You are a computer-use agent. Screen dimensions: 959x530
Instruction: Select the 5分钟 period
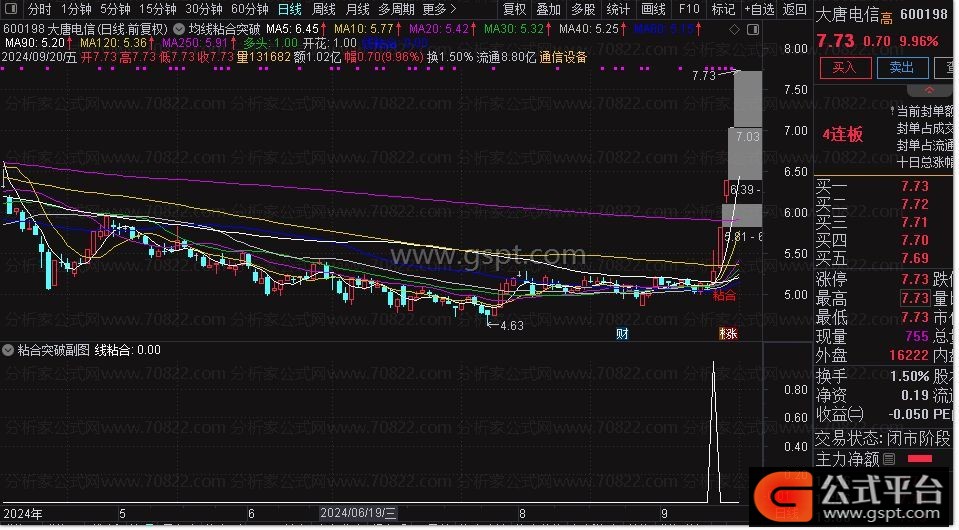point(115,9)
